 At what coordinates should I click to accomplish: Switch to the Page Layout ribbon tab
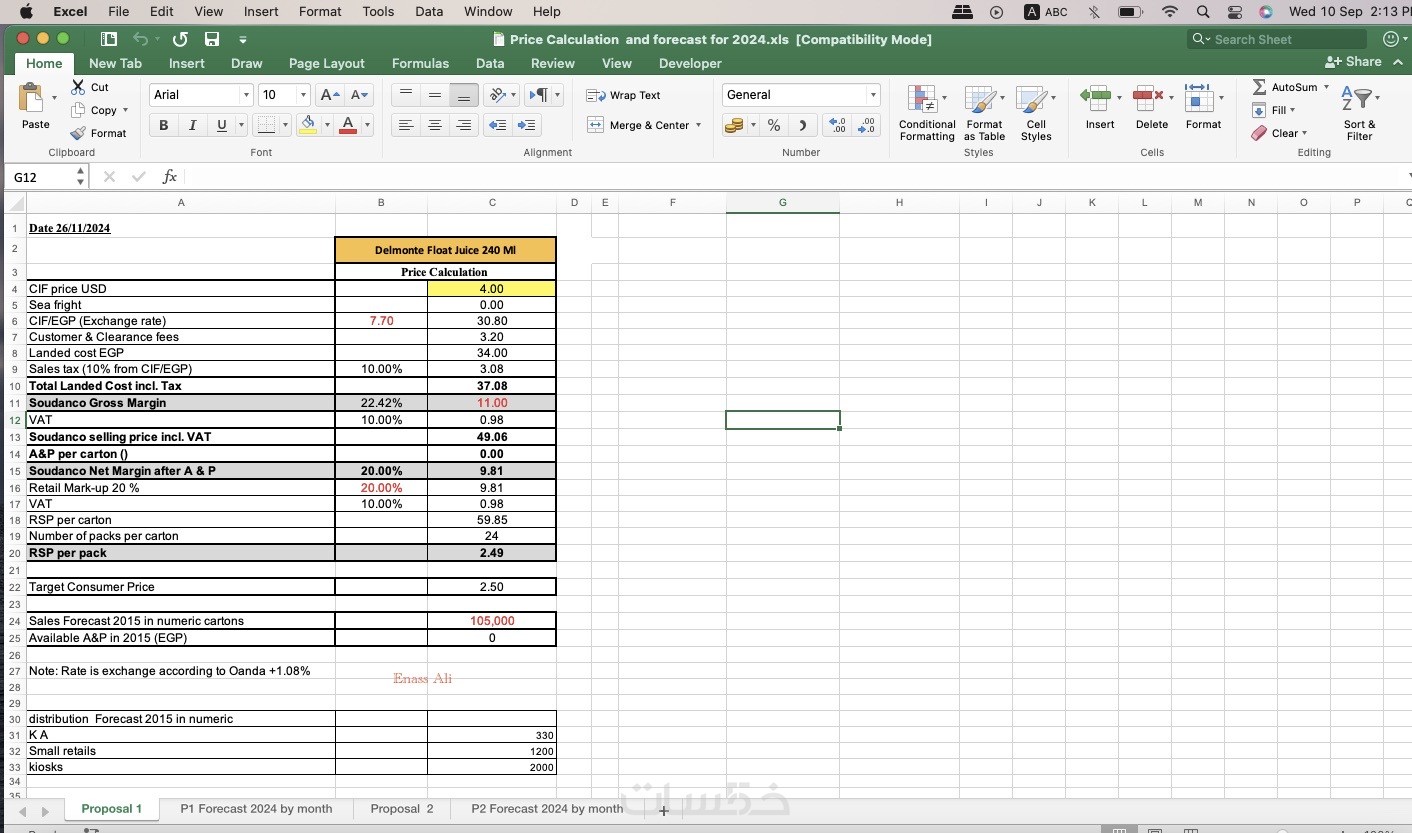(326, 63)
